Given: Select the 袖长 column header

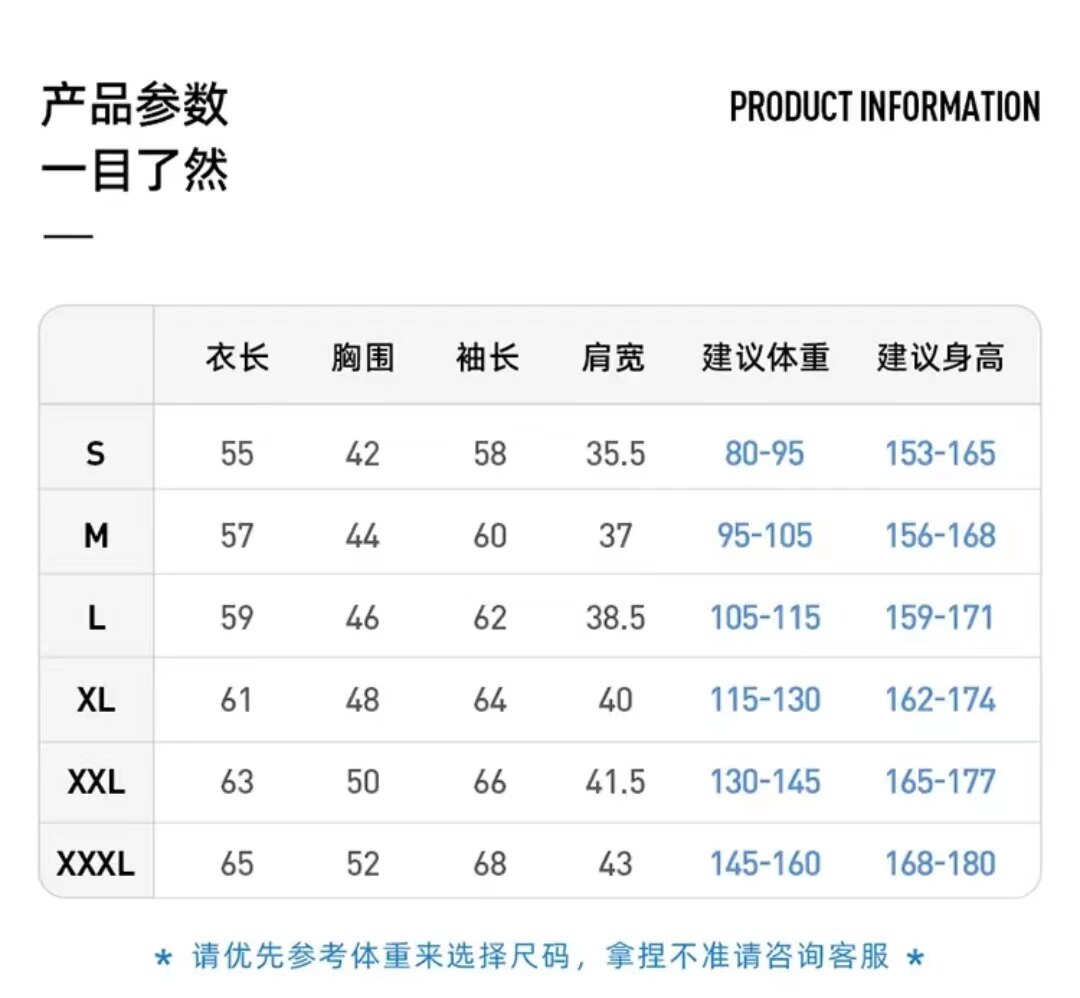Looking at the screenshot, I should [488, 357].
